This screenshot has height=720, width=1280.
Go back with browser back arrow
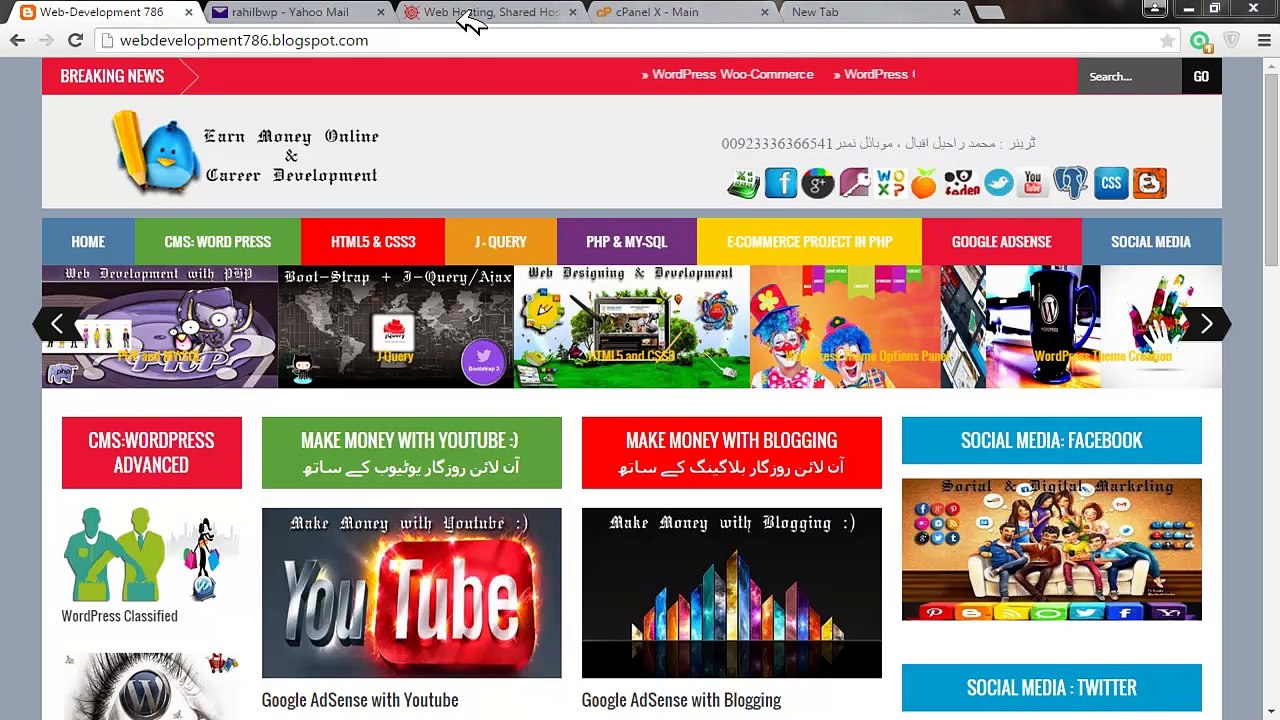[x=17, y=40]
